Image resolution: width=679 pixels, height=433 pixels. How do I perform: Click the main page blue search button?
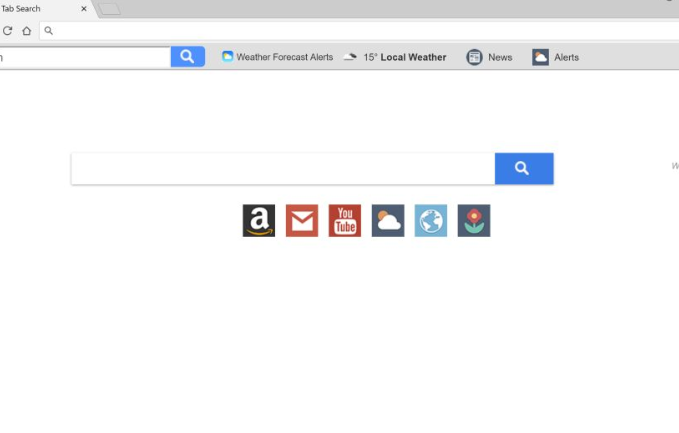(x=524, y=168)
